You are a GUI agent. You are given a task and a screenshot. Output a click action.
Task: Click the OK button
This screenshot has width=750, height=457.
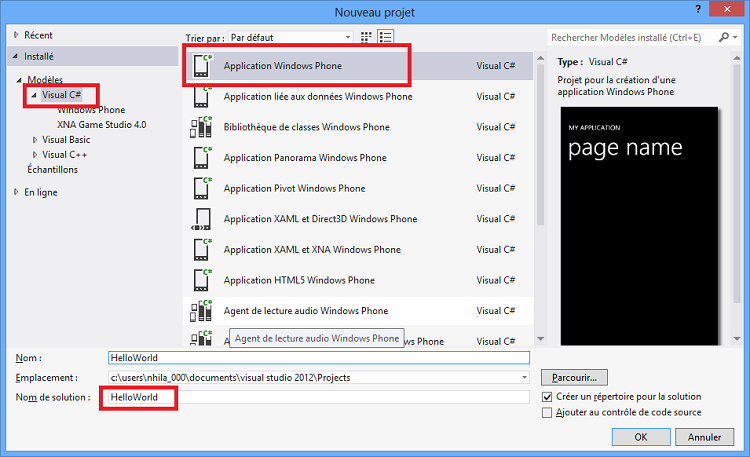(x=641, y=437)
